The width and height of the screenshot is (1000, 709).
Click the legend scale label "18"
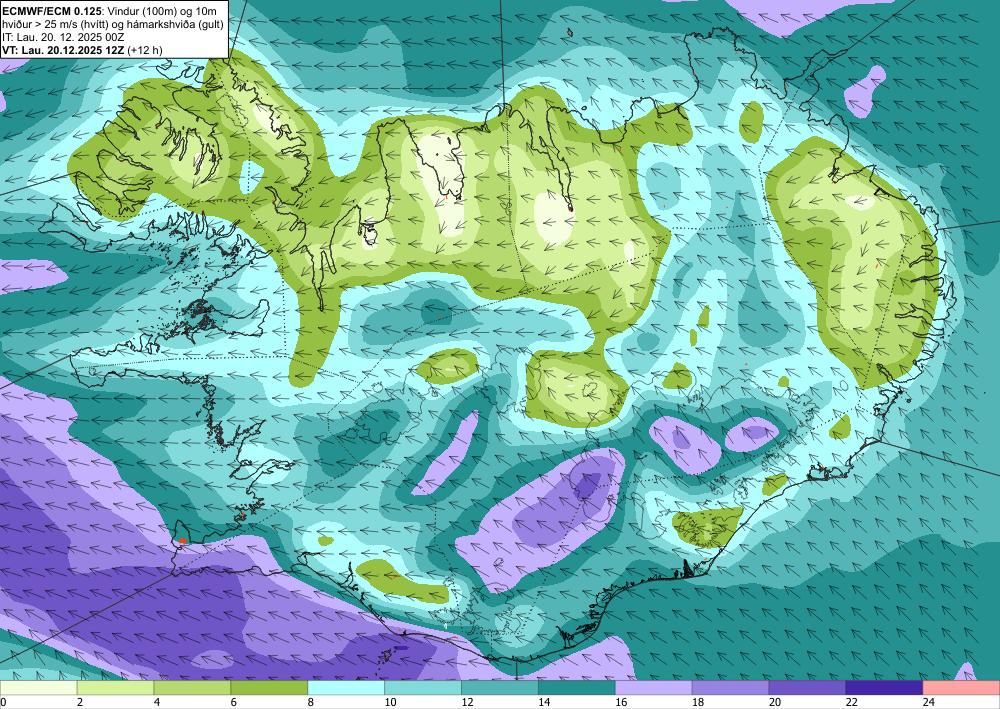coord(698,702)
